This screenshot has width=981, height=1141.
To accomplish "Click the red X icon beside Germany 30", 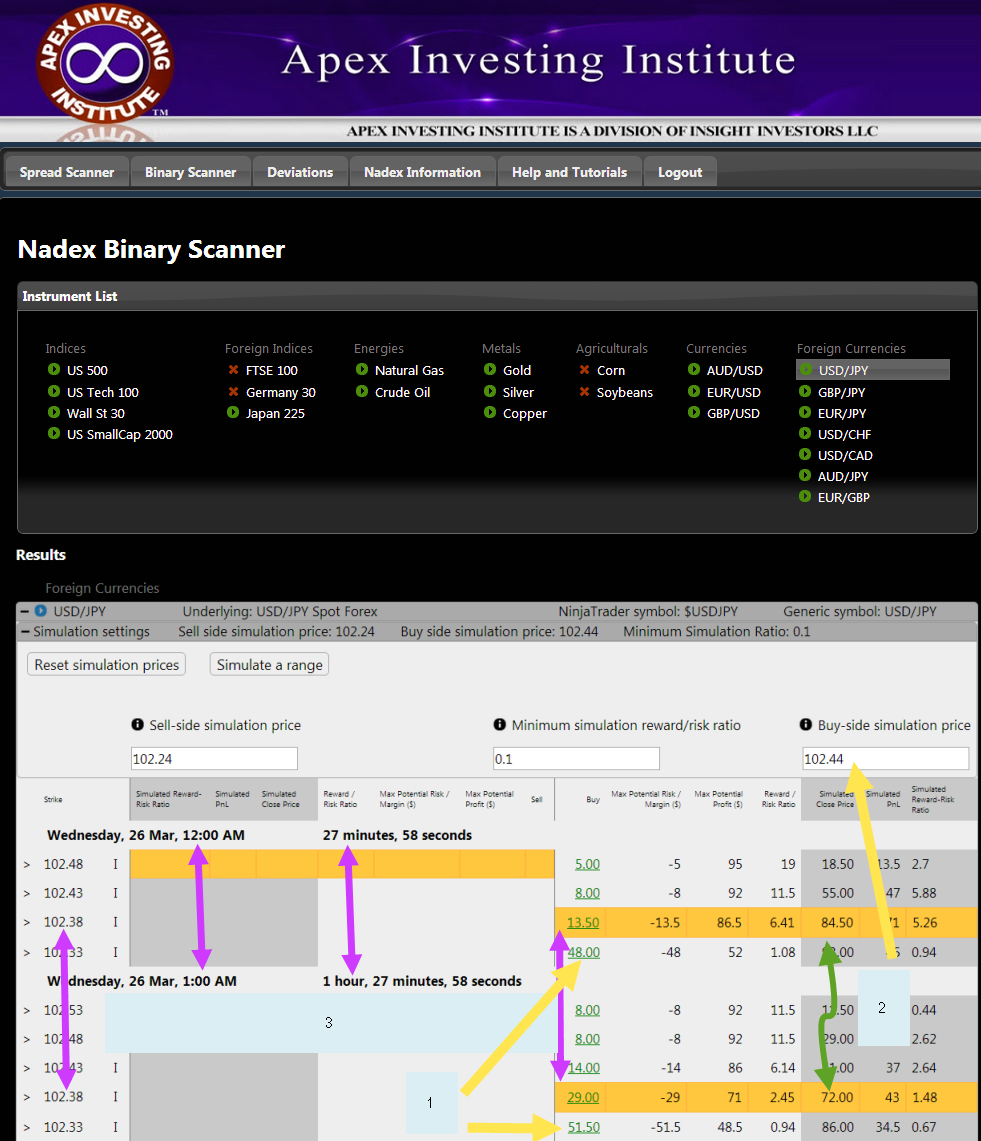I will [x=234, y=391].
